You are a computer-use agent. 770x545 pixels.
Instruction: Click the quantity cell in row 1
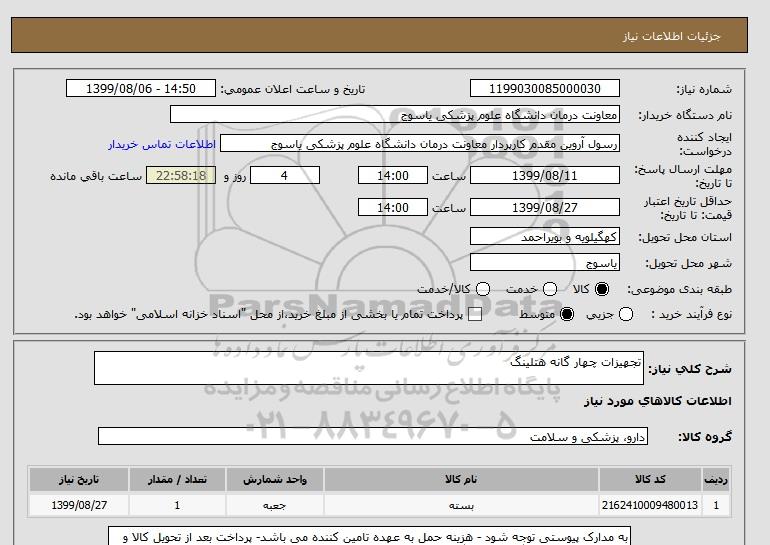(177, 505)
